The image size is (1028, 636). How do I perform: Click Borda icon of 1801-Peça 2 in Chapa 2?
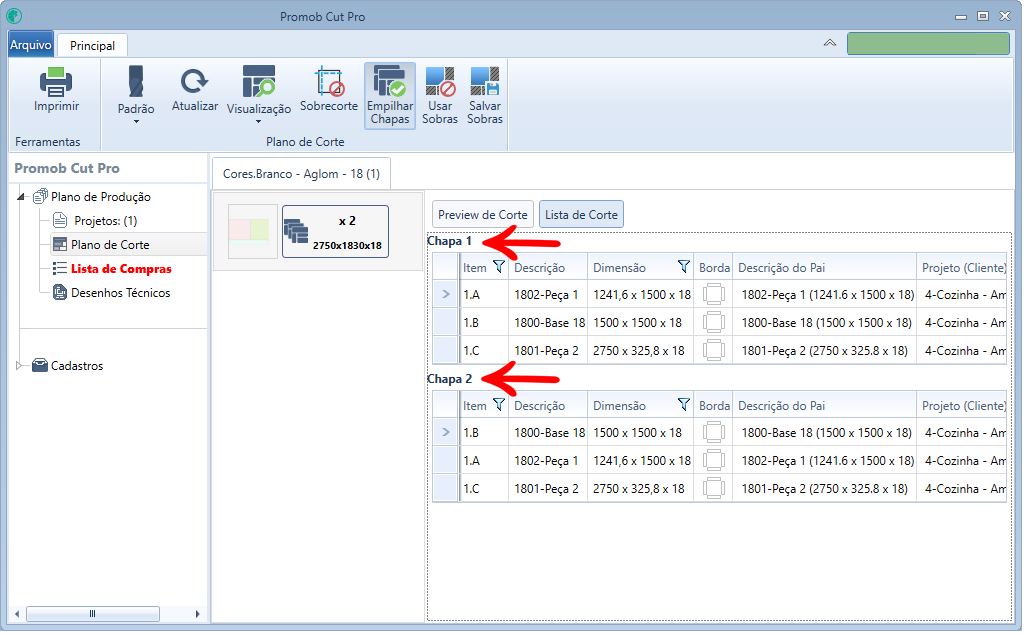pos(713,488)
